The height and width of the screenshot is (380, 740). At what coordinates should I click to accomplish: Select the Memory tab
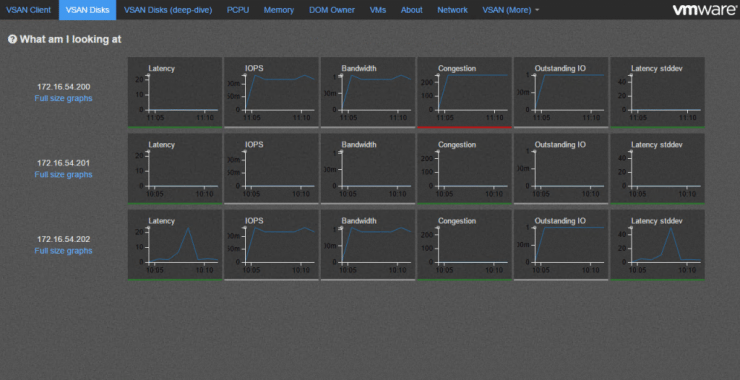(279, 10)
